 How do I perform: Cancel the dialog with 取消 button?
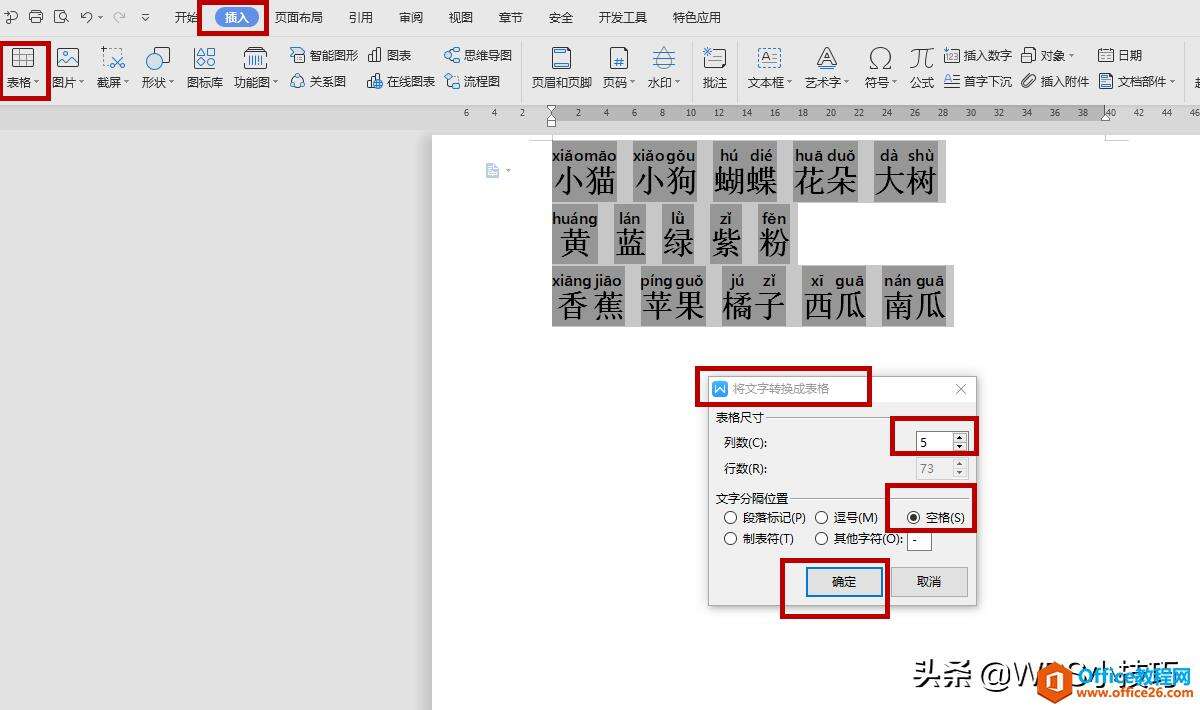[x=928, y=581]
